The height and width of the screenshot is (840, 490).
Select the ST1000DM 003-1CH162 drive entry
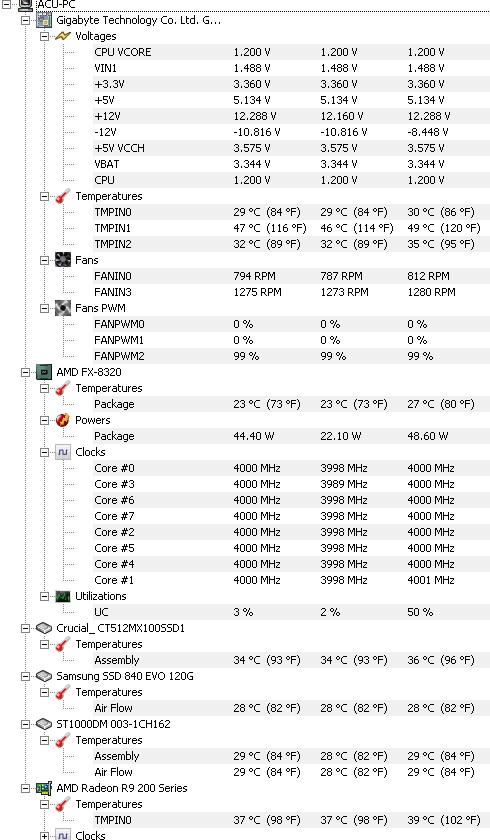[114, 724]
